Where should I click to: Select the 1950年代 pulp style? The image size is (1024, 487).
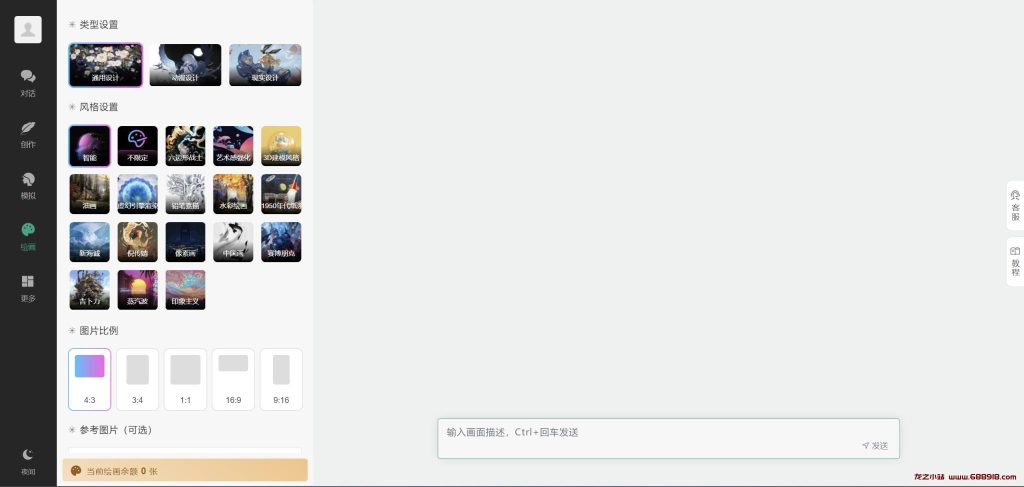pos(281,194)
